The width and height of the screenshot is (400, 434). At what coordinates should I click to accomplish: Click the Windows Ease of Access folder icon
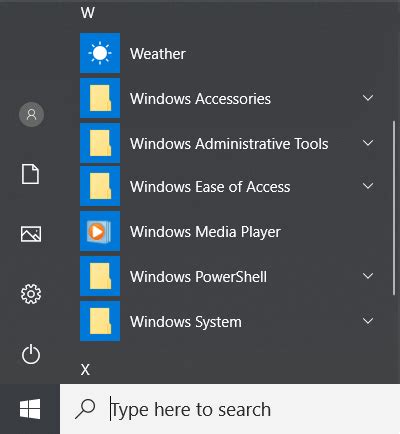tap(100, 186)
